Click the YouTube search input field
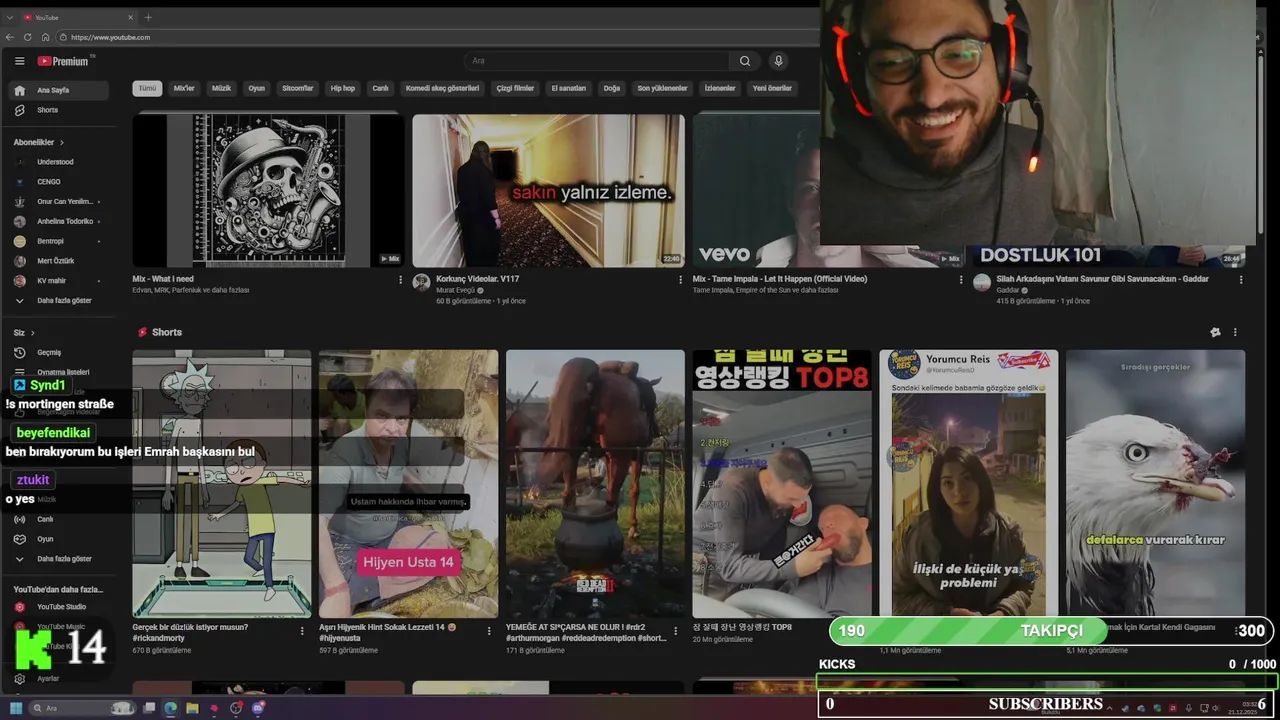This screenshot has height=720, width=1280. point(597,61)
